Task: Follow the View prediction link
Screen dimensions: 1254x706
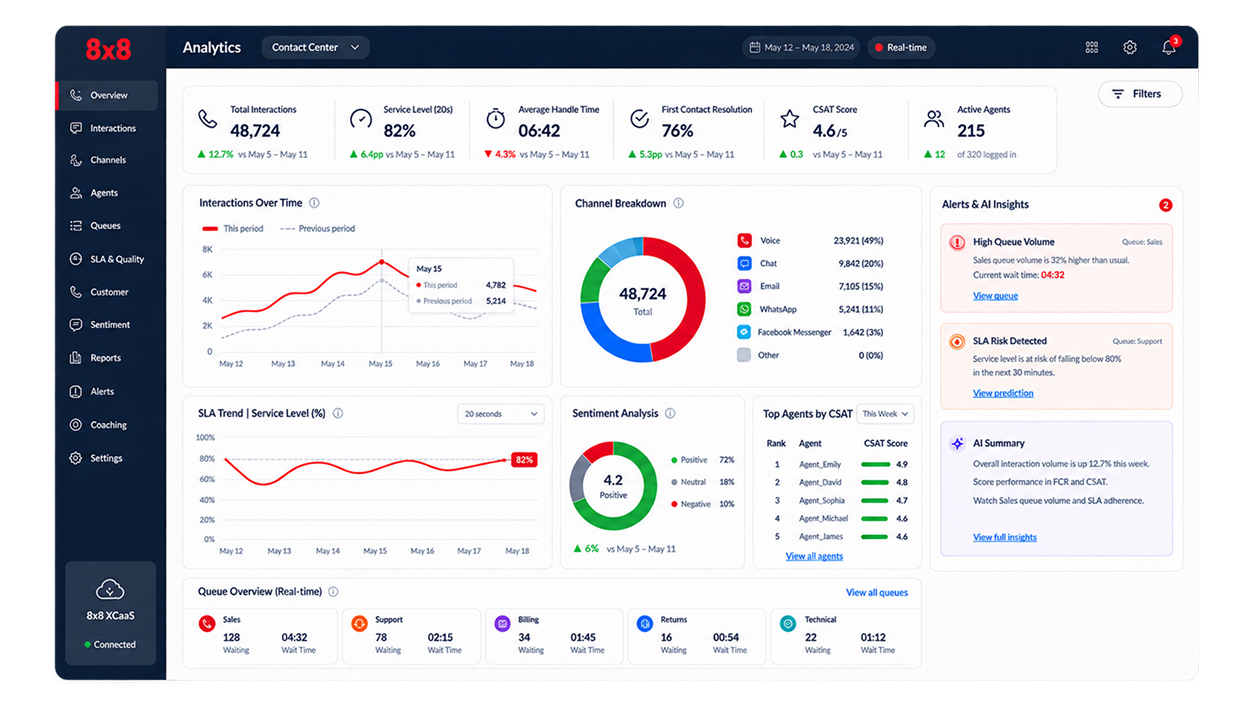Action: tap(1003, 393)
